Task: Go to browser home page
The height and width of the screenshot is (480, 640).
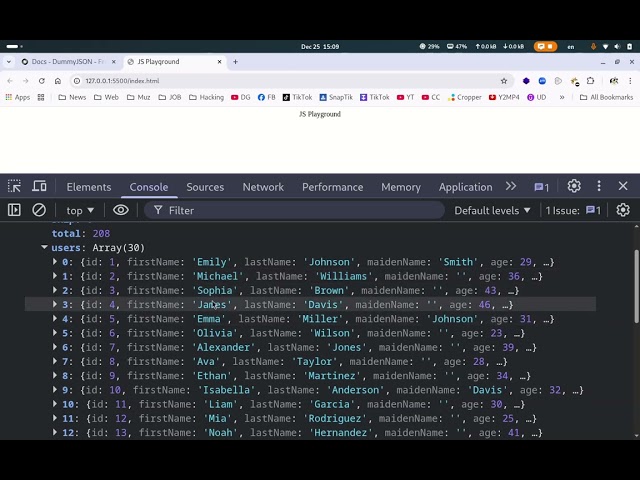Action: click(x=58, y=81)
